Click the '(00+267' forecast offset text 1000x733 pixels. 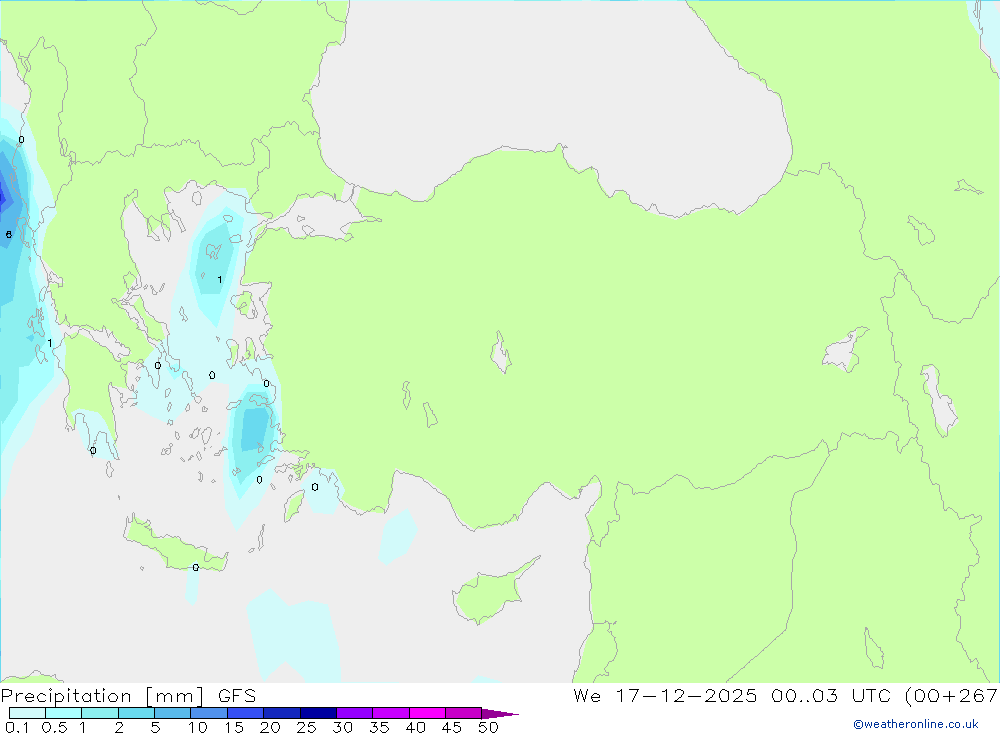pos(952,696)
